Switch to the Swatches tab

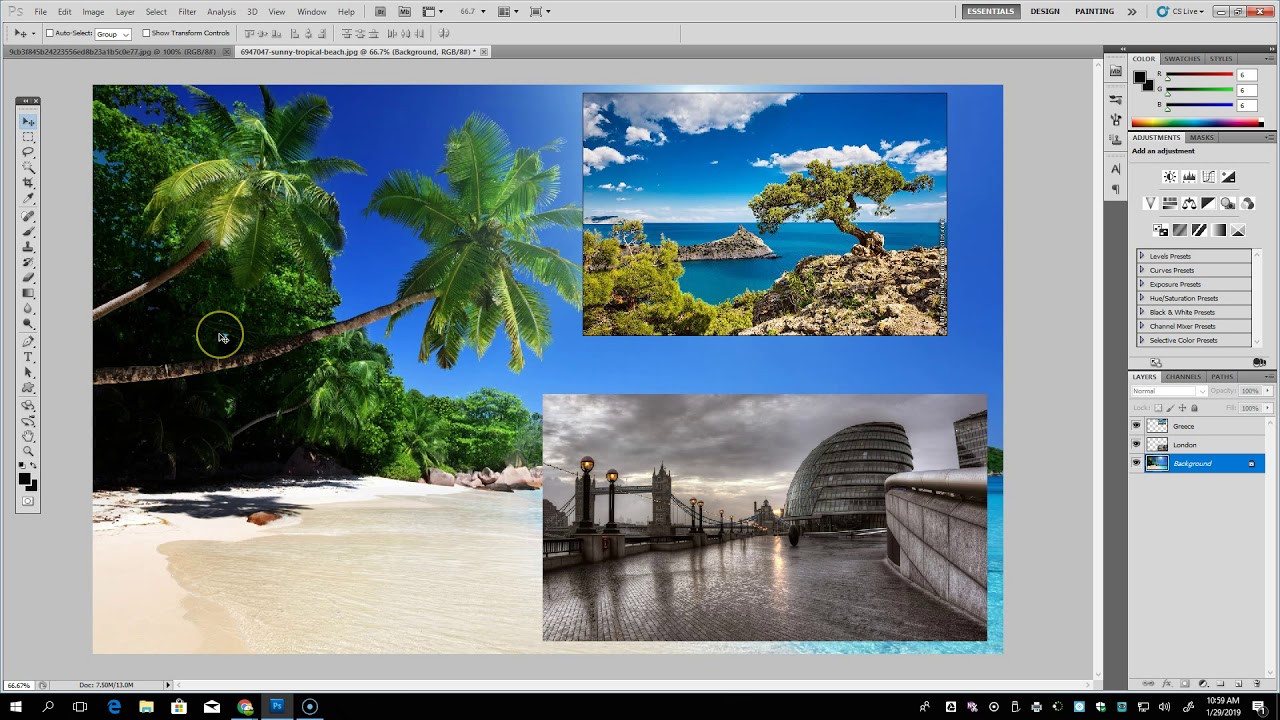tap(1182, 59)
